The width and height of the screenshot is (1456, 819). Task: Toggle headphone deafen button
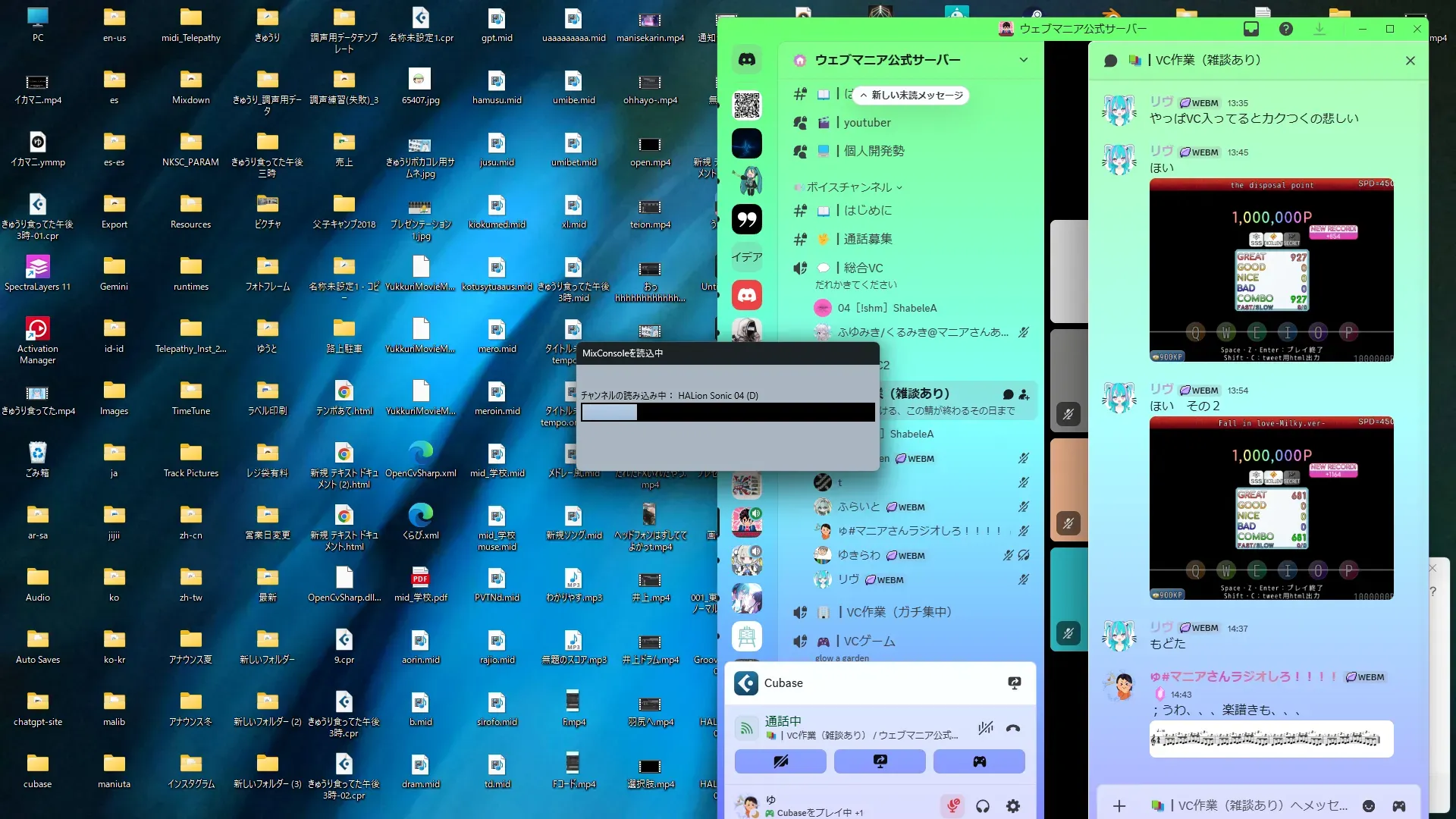pyautogui.click(x=983, y=806)
